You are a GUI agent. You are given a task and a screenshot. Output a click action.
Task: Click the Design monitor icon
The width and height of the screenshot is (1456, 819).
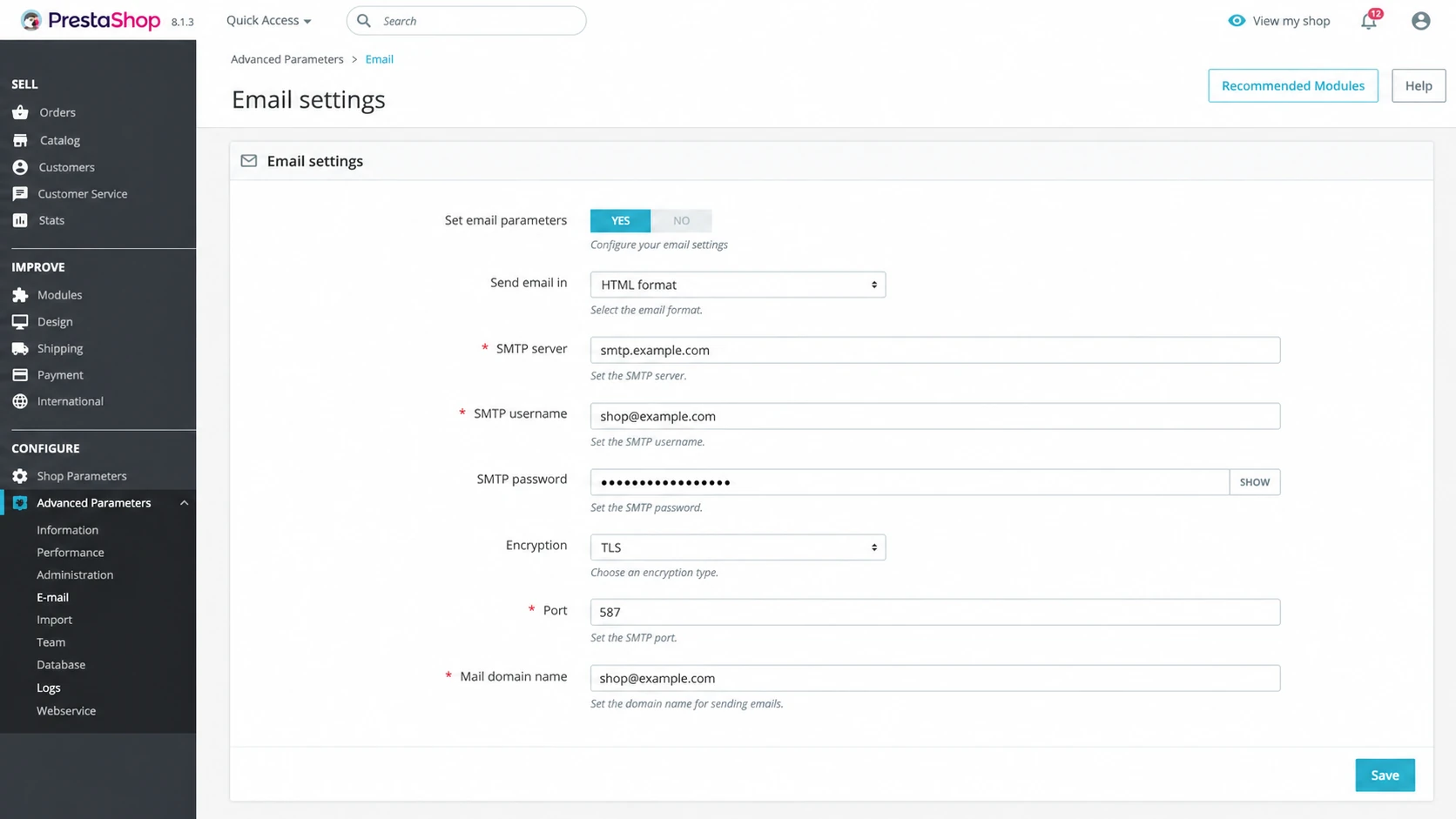[20, 322]
